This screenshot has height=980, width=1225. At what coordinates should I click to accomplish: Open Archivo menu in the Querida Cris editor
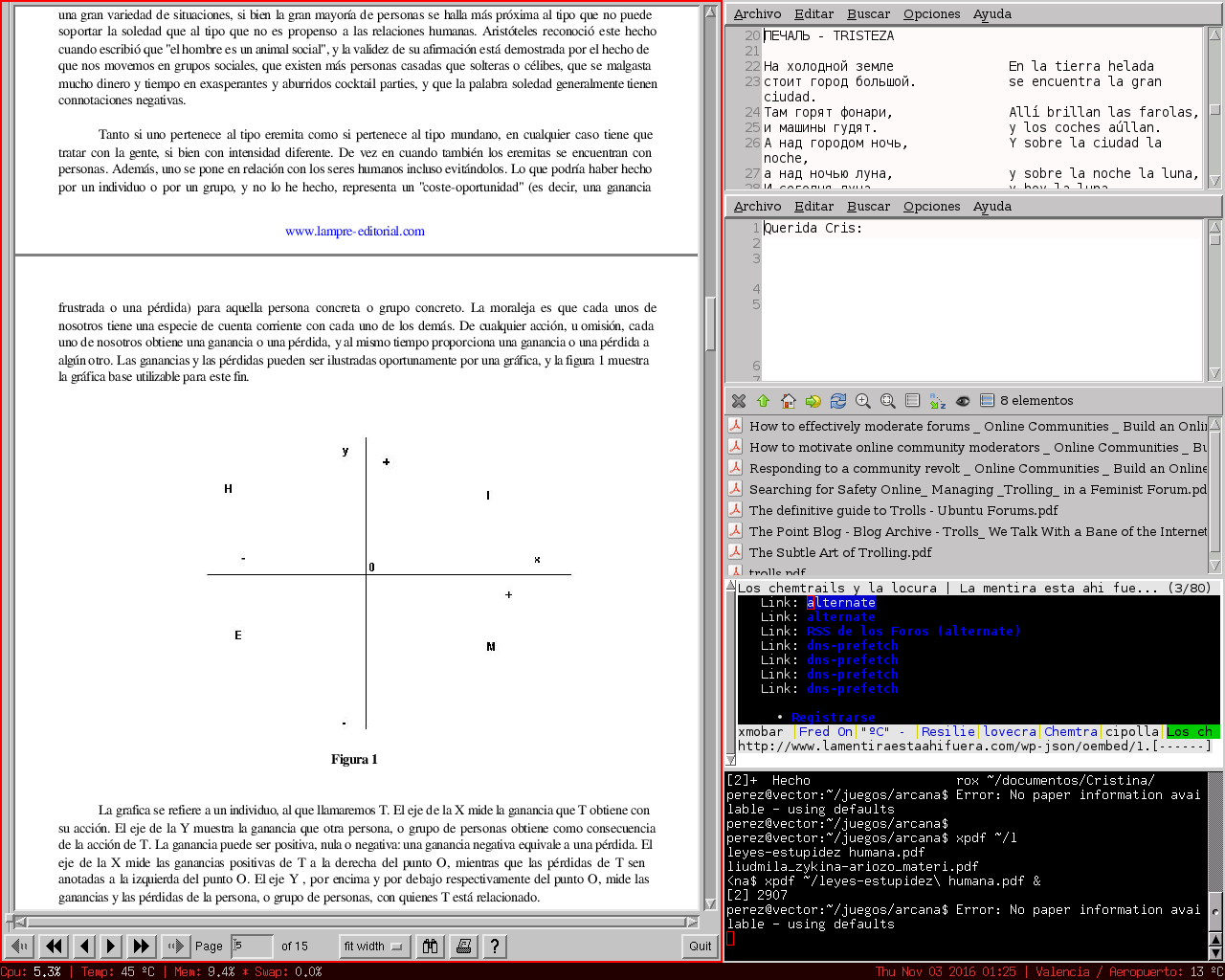[x=757, y=207]
